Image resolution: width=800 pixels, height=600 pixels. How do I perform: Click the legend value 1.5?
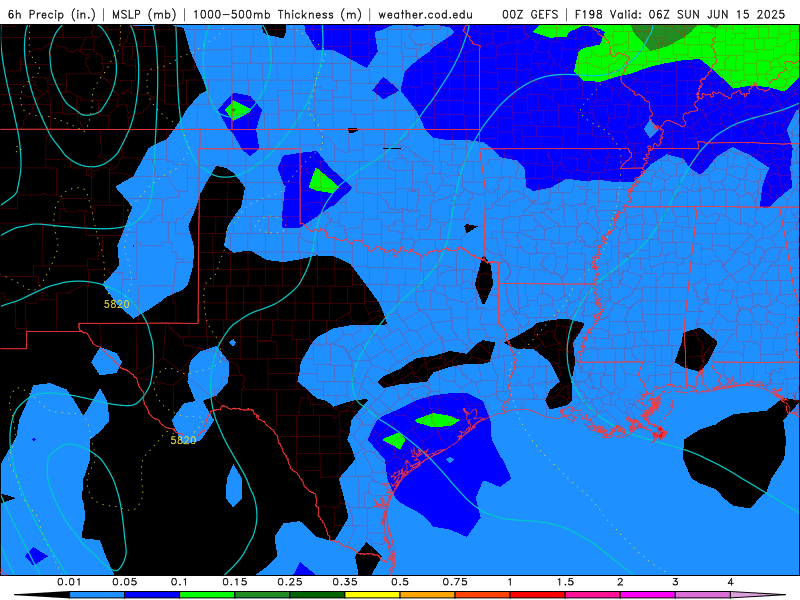click(x=565, y=582)
